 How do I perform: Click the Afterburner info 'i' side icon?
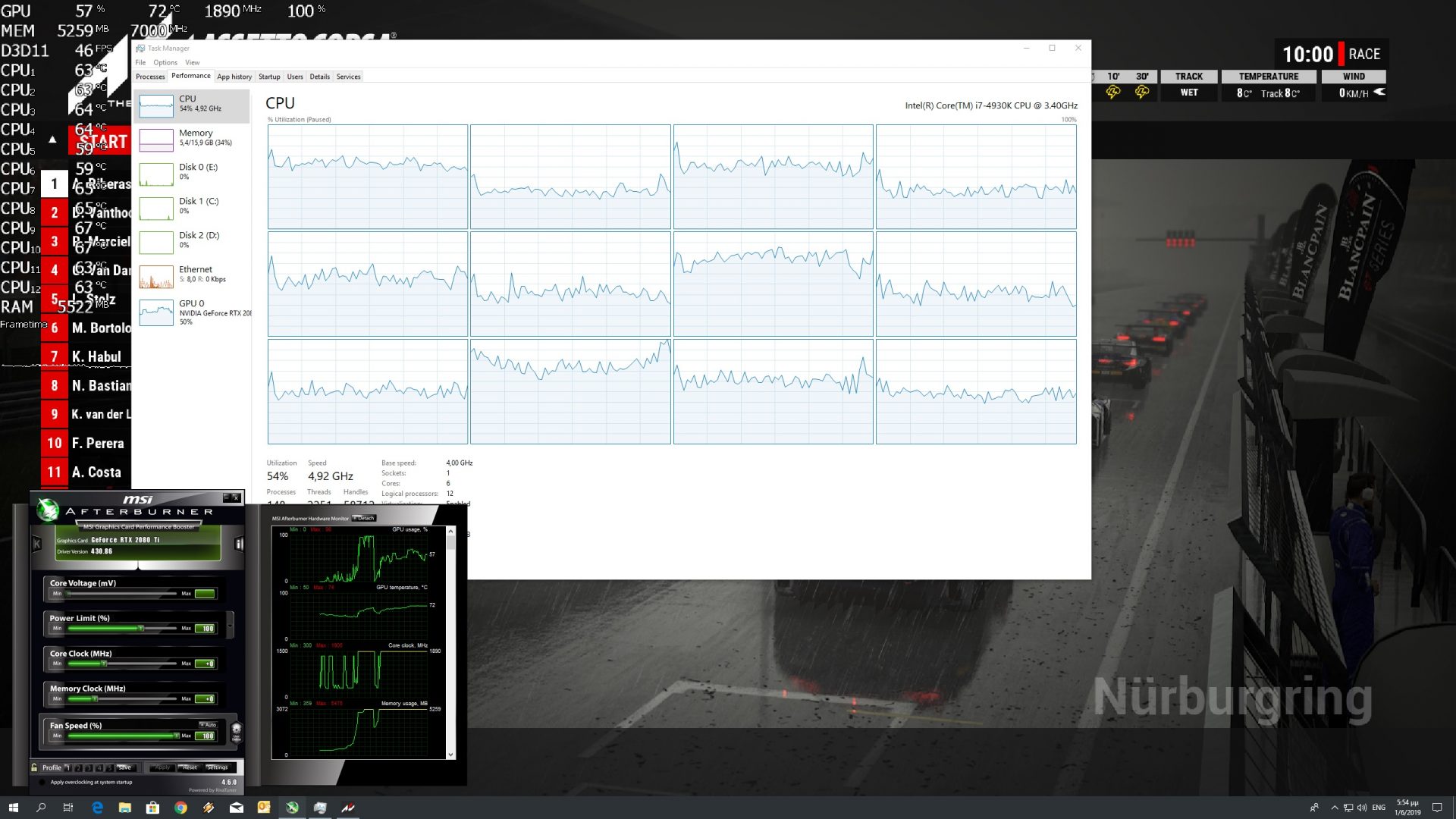coord(239,544)
